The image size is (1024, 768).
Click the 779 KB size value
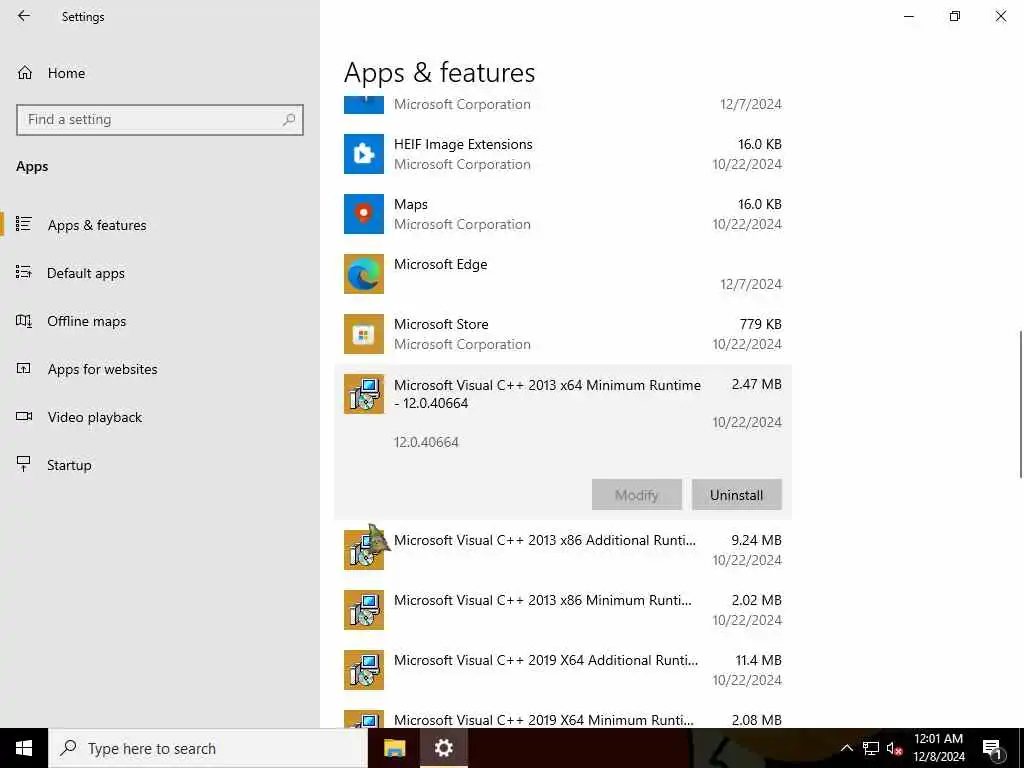(x=761, y=325)
